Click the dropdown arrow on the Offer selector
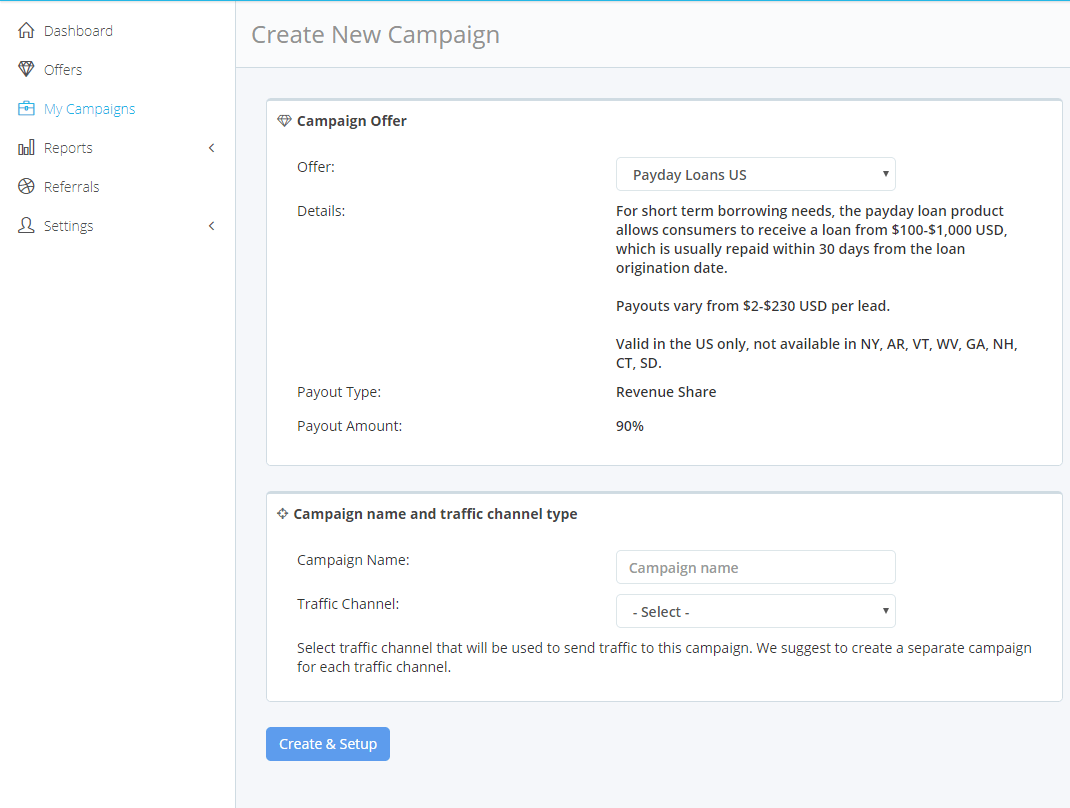This screenshot has width=1070, height=808. pyautogui.click(x=885, y=173)
